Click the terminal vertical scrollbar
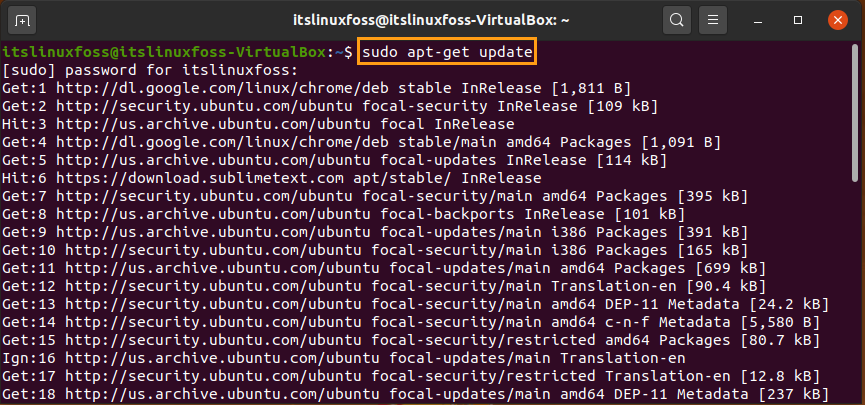865x405 pixels. (x=856, y=115)
